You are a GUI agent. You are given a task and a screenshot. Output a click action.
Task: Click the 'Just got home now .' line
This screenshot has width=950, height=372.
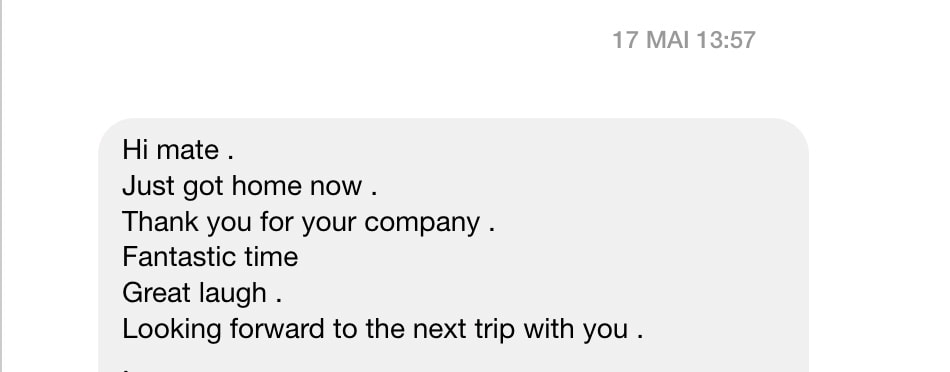click(x=250, y=185)
